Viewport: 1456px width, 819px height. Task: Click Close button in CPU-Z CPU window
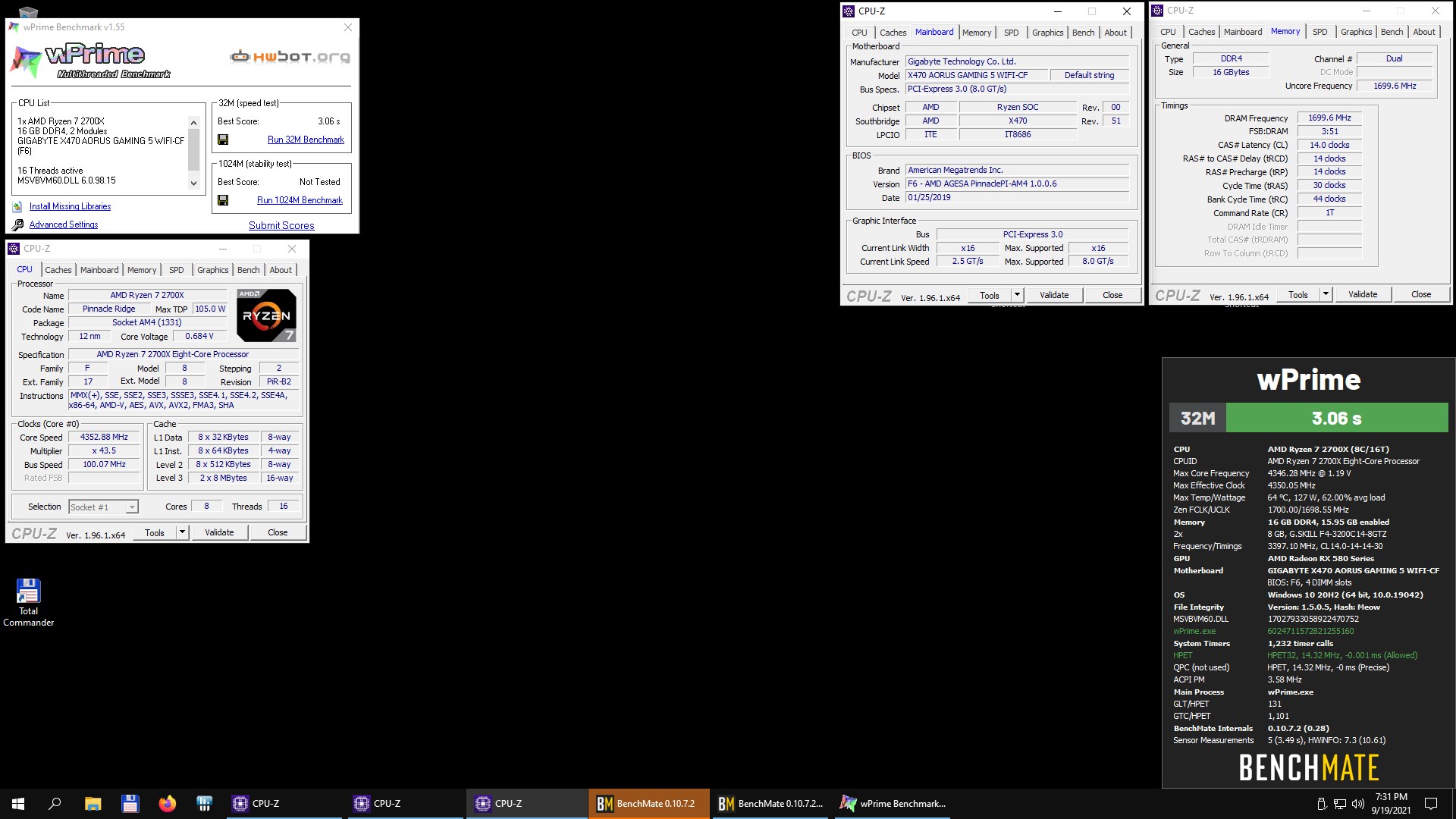[278, 532]
